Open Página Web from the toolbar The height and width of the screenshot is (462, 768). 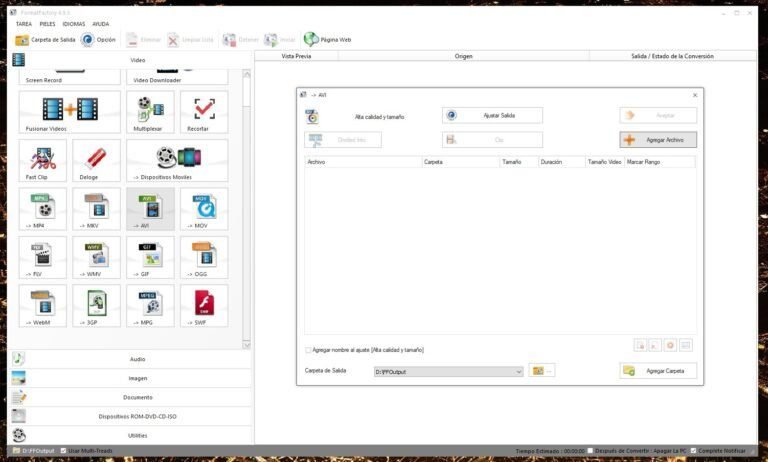click(x=327, y=40)
